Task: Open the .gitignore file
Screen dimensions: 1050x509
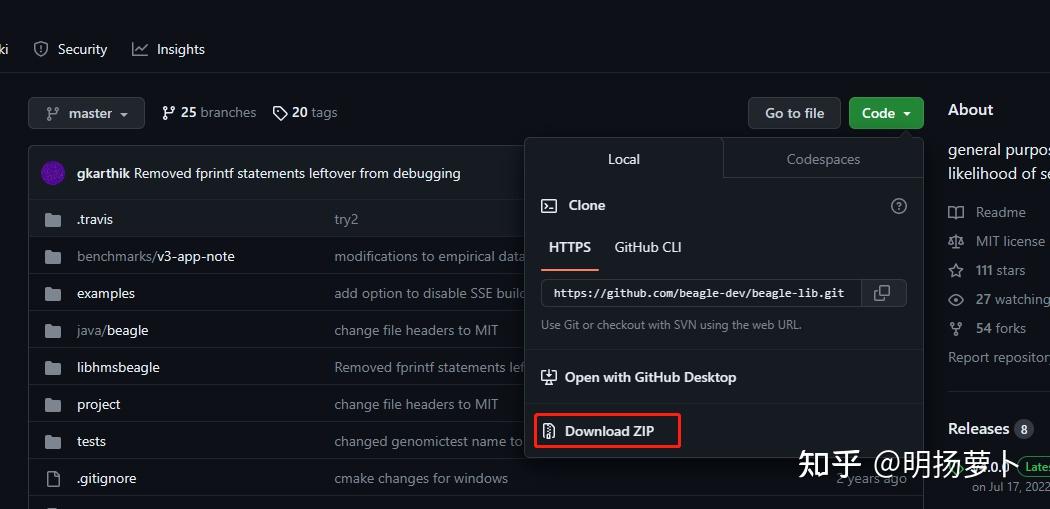Action: (x=106, y=478)
